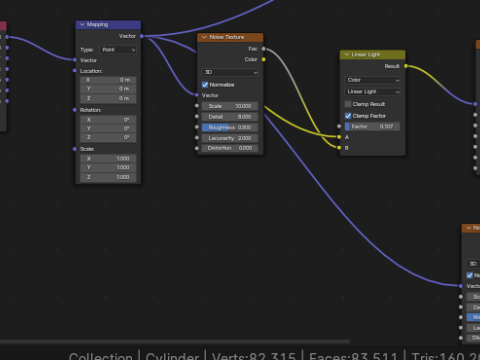
Task: Click the Noise Texture Lacunarity input socket
Action: [x=197, y=138]
